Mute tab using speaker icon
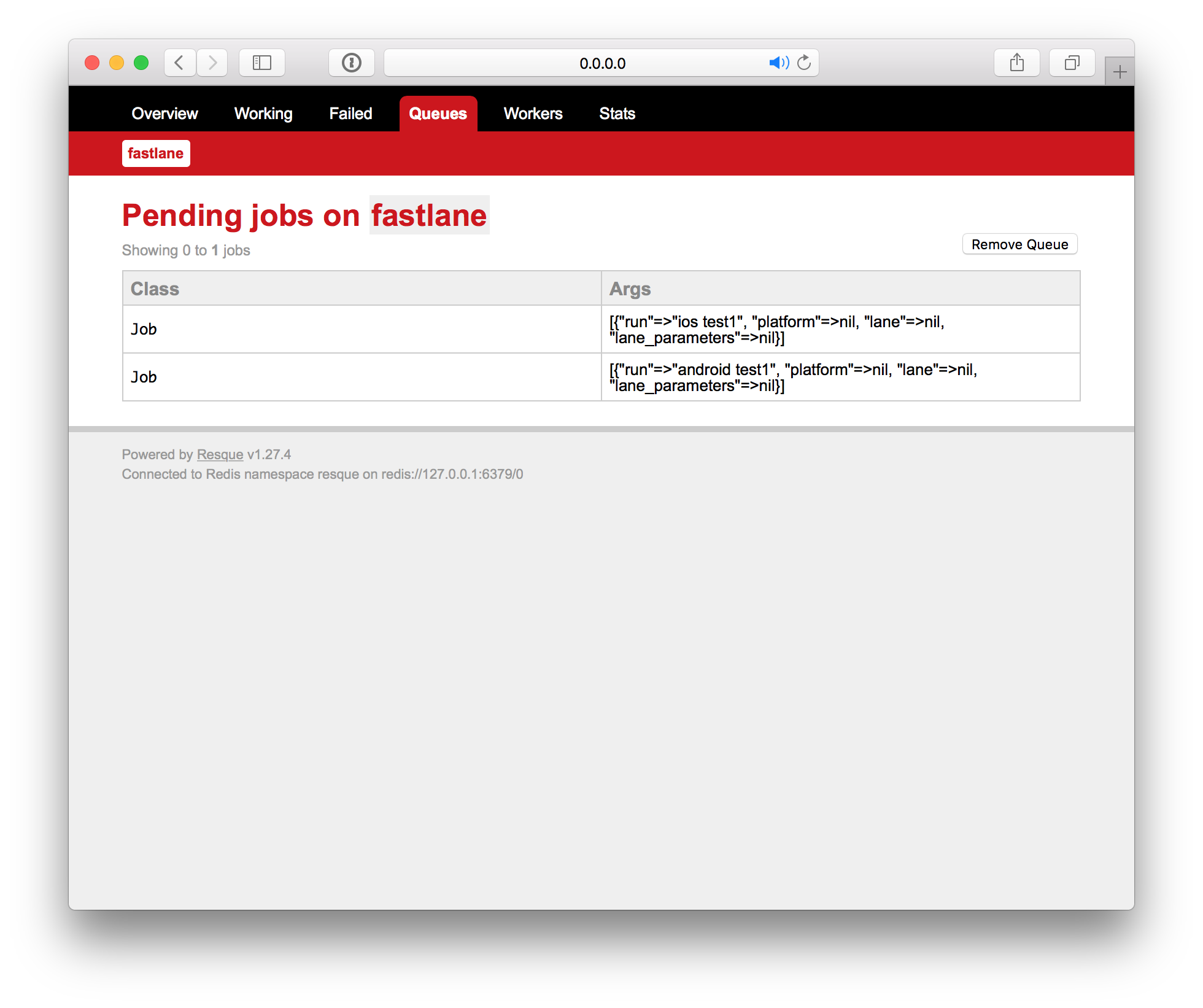 click(x=778, y=63)
